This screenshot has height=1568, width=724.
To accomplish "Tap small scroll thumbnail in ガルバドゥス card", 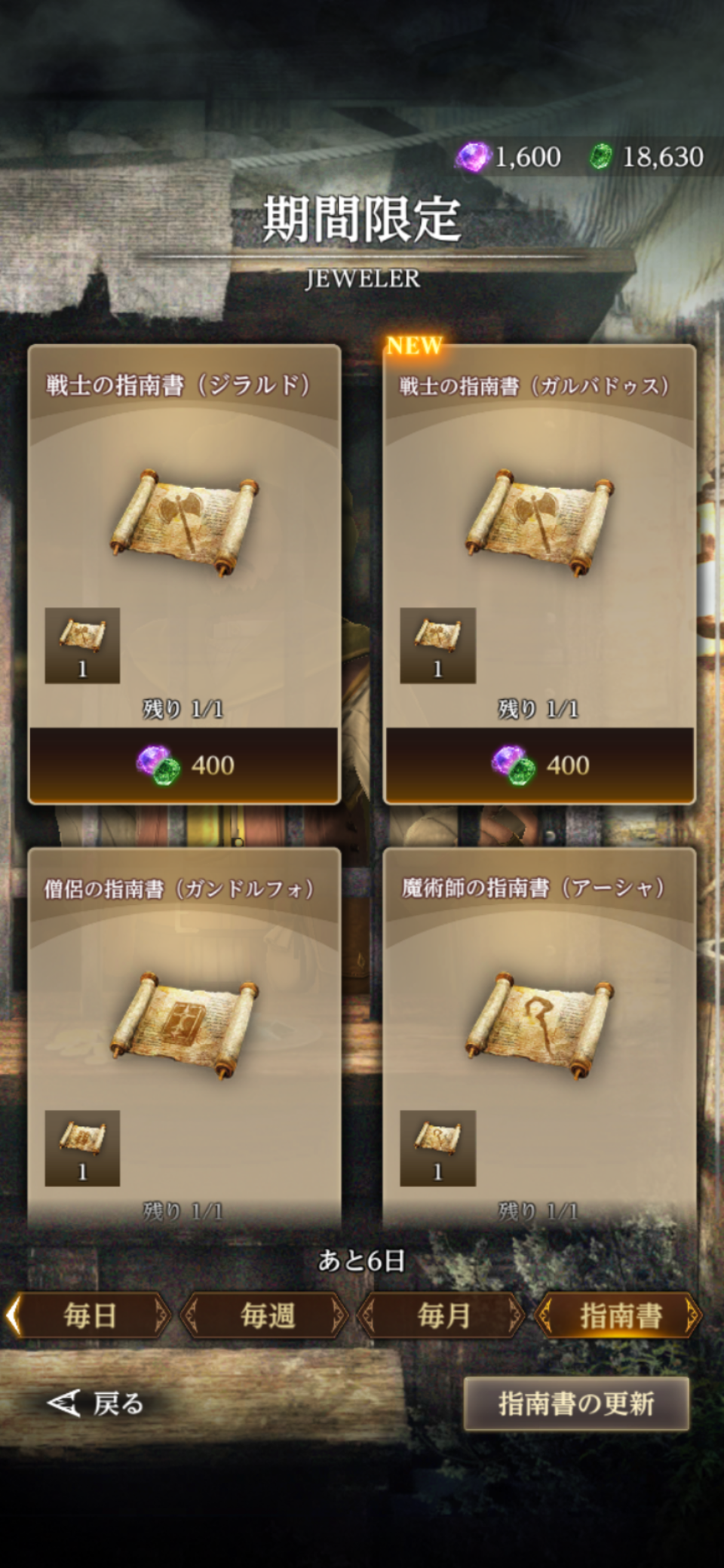I will pyautogui.click(x=437, y=646).
